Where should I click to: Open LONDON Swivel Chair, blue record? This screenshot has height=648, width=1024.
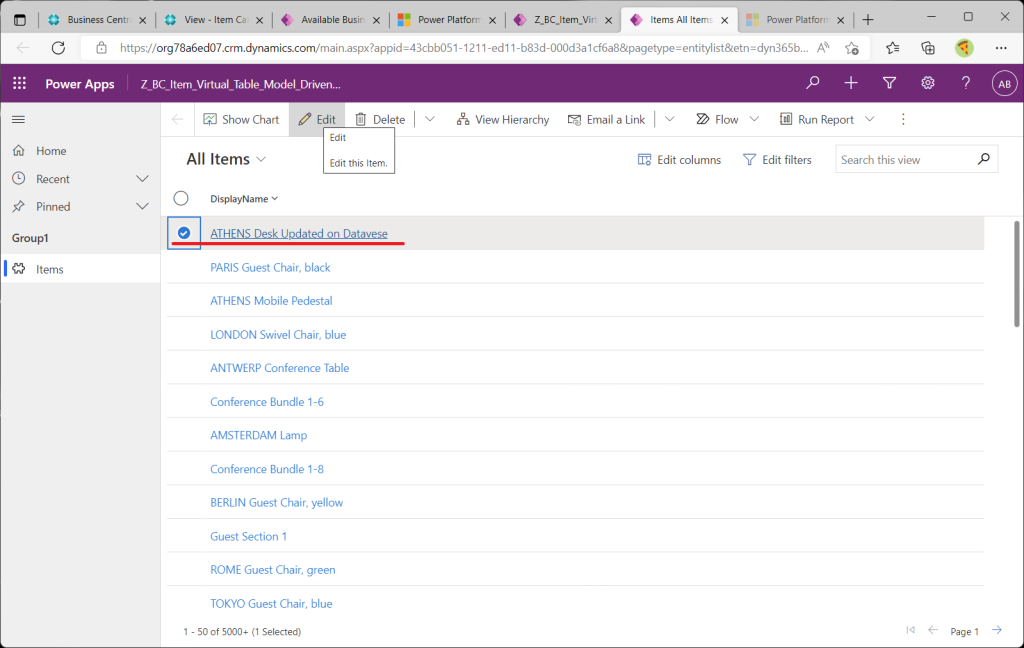(x=278, y=334)
